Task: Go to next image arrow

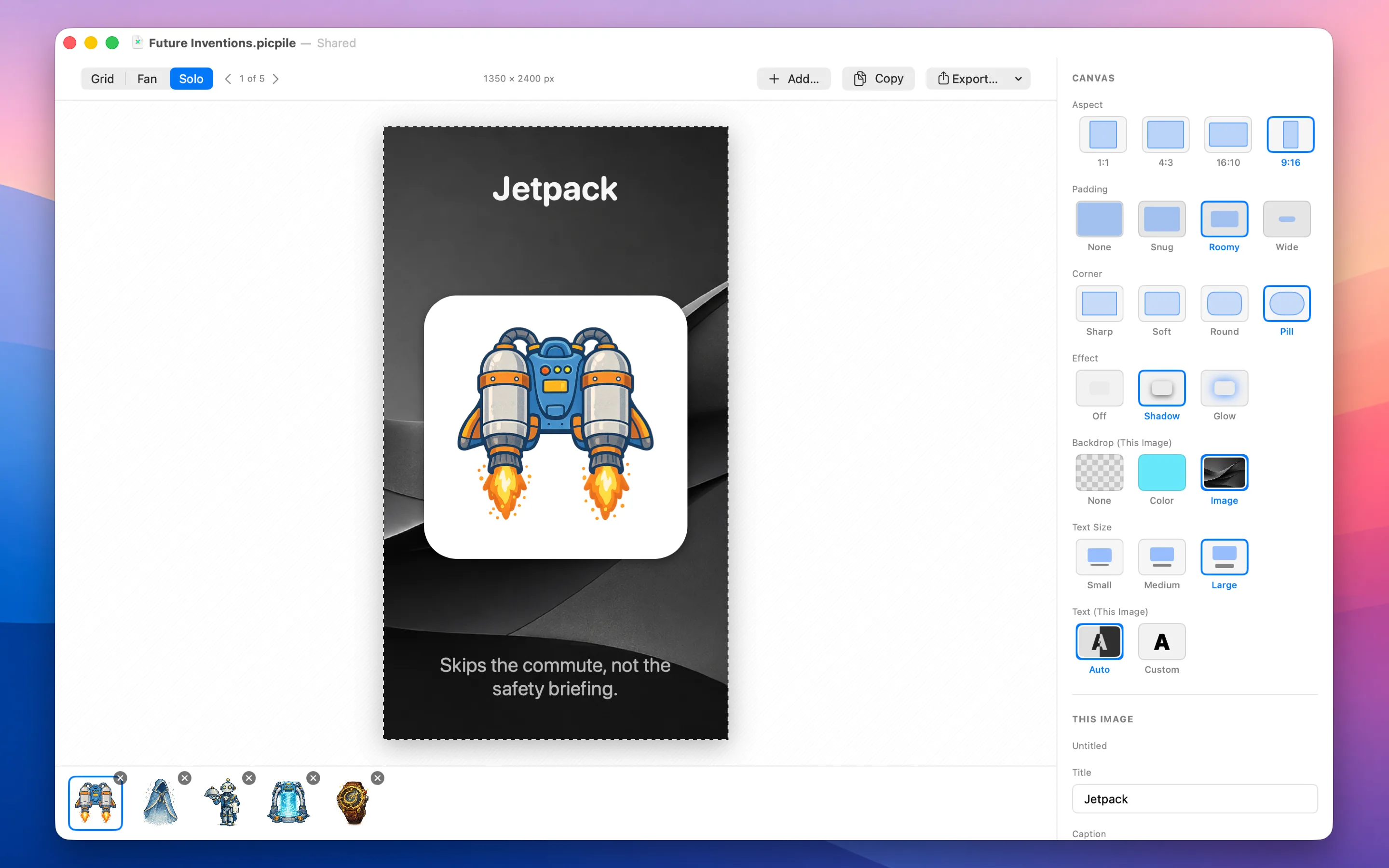Action: point(275,79)
